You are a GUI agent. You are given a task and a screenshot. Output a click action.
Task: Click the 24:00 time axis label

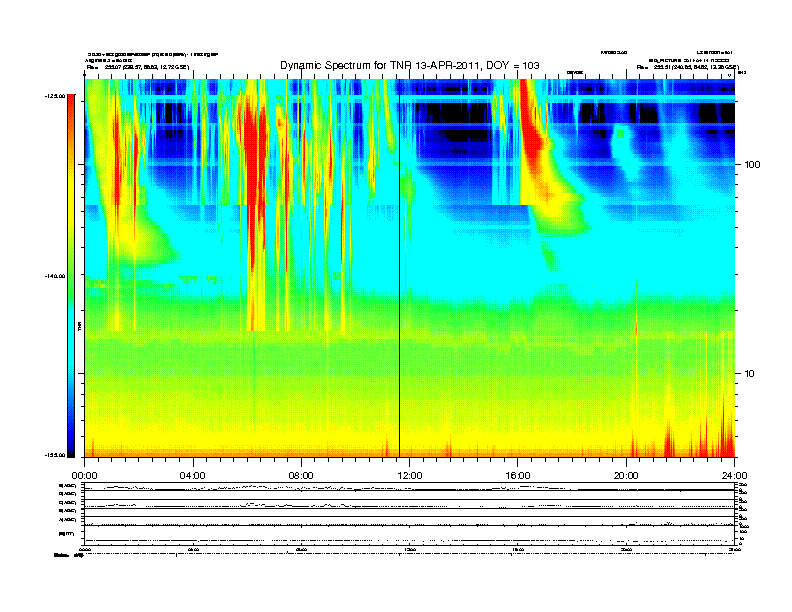point(734,476)
